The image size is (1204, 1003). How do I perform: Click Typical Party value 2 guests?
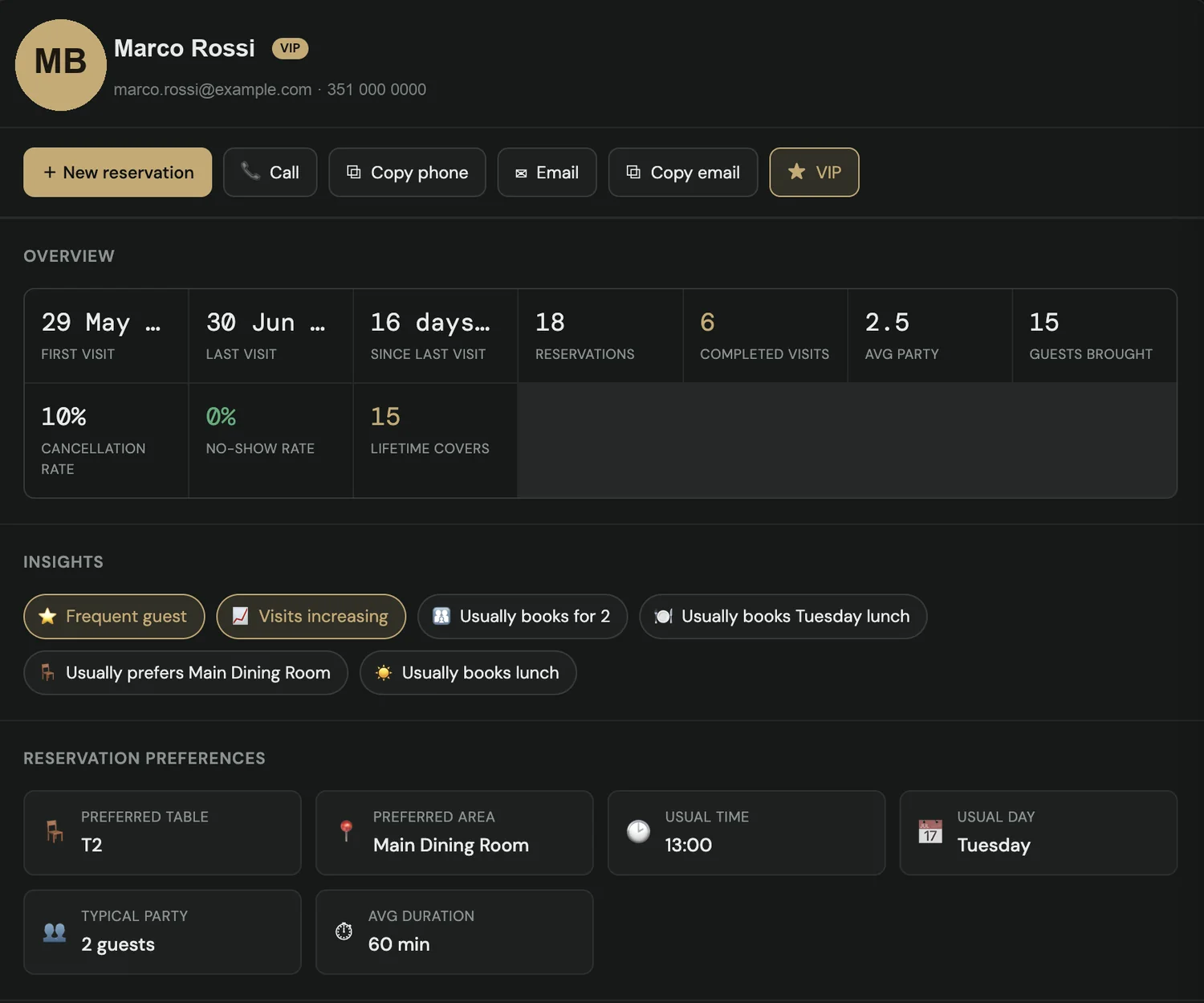tap(118, 944)
